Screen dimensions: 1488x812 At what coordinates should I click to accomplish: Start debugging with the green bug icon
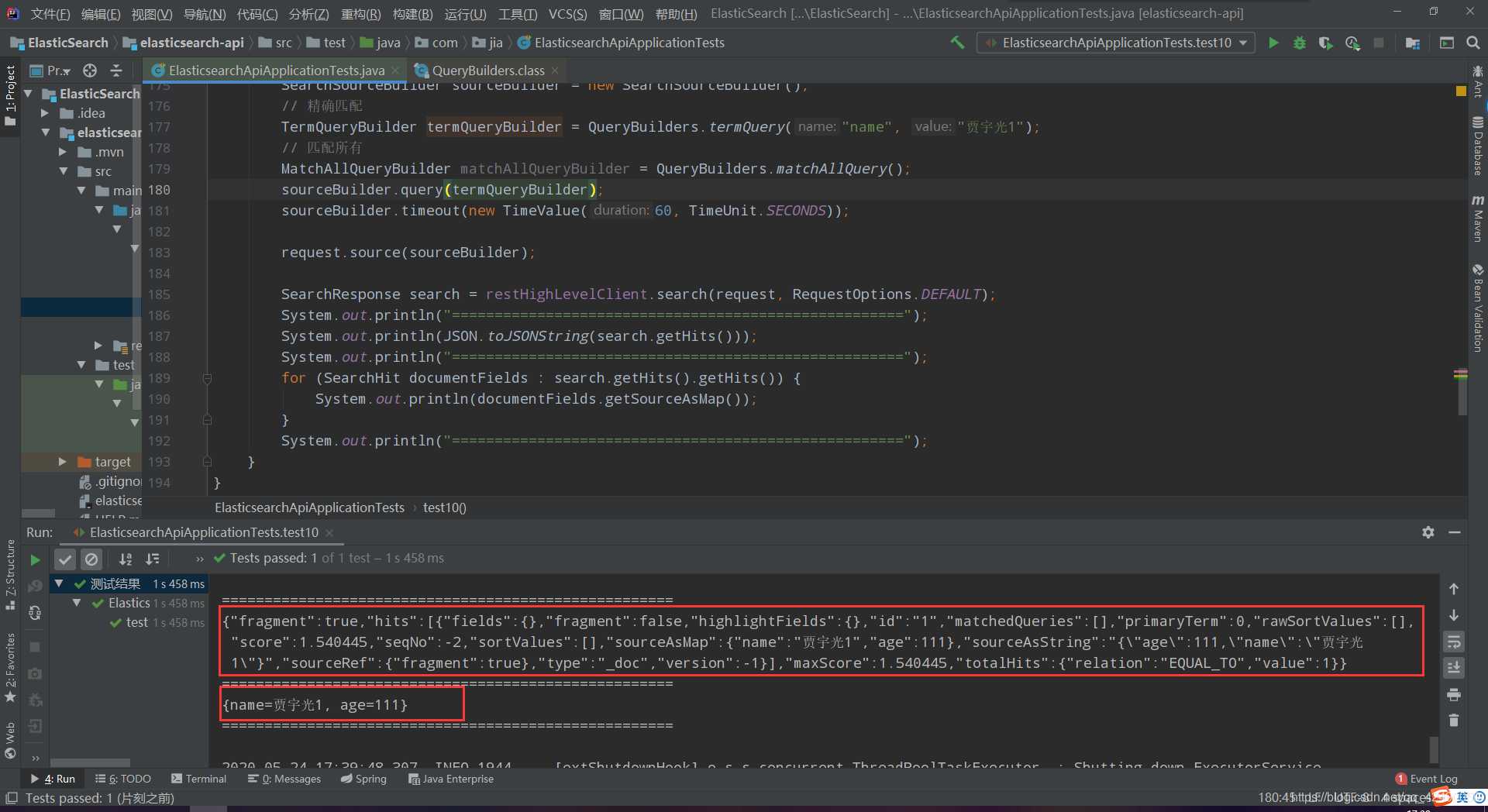(x=1300, y=43)
